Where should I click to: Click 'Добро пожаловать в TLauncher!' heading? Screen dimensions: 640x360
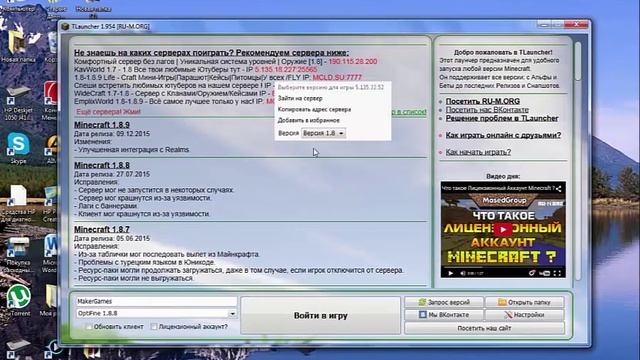[503, 52]
